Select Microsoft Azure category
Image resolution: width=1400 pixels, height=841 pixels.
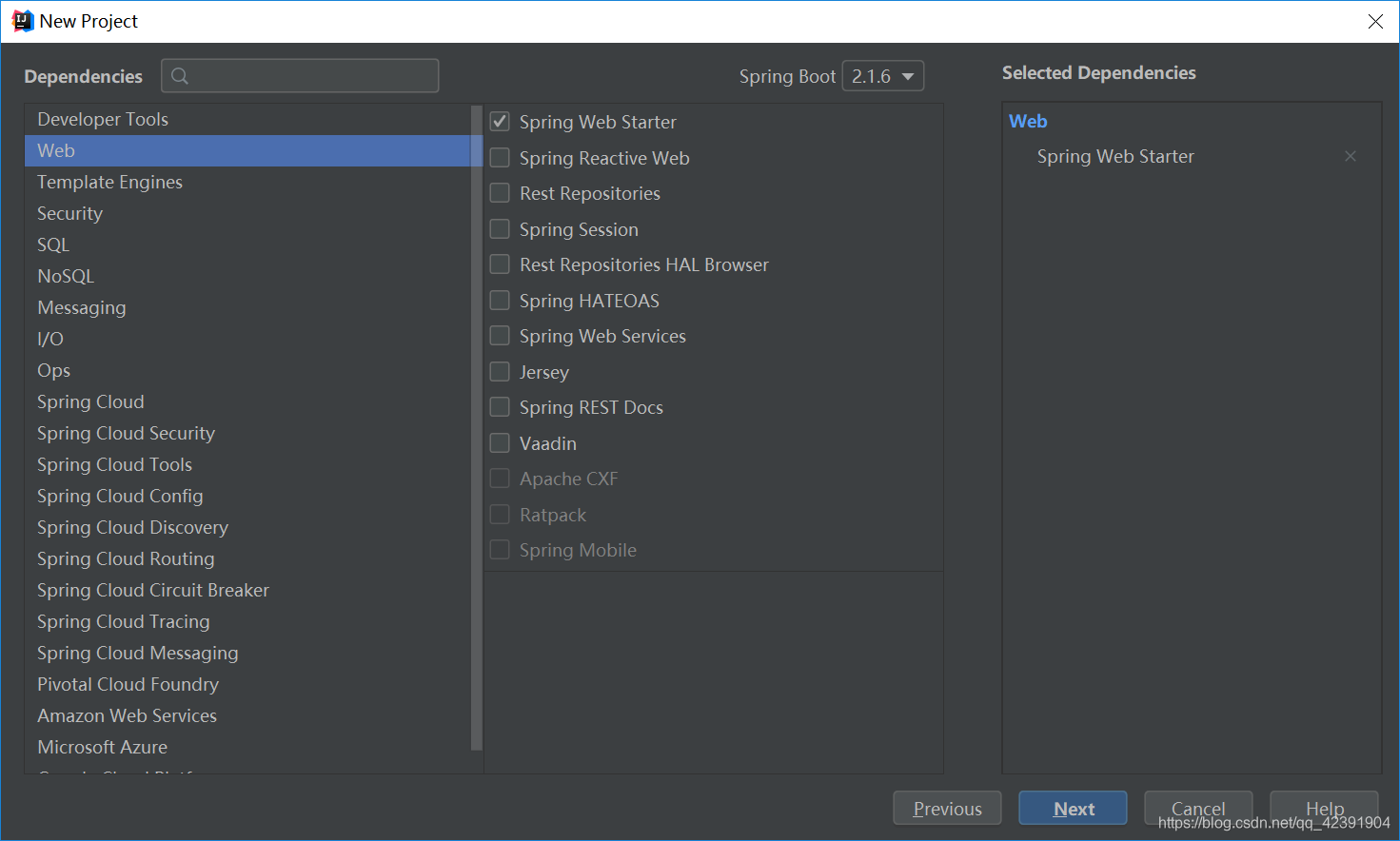click(x=247, y=747)
